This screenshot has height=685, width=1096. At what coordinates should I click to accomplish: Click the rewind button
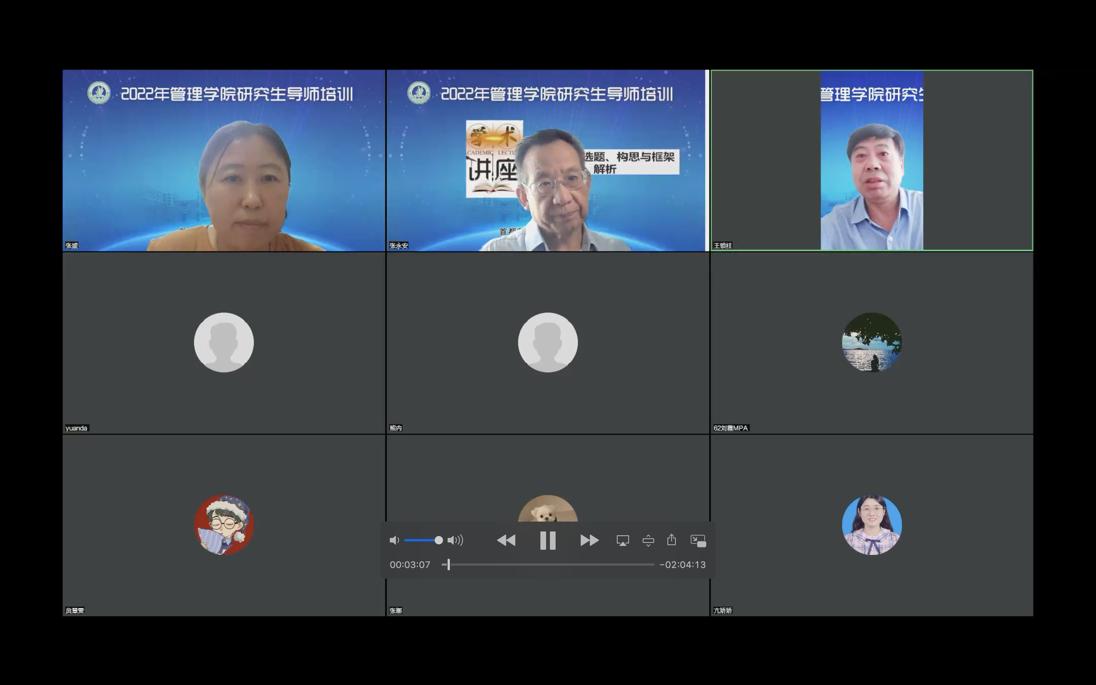[x=506, y=540]
